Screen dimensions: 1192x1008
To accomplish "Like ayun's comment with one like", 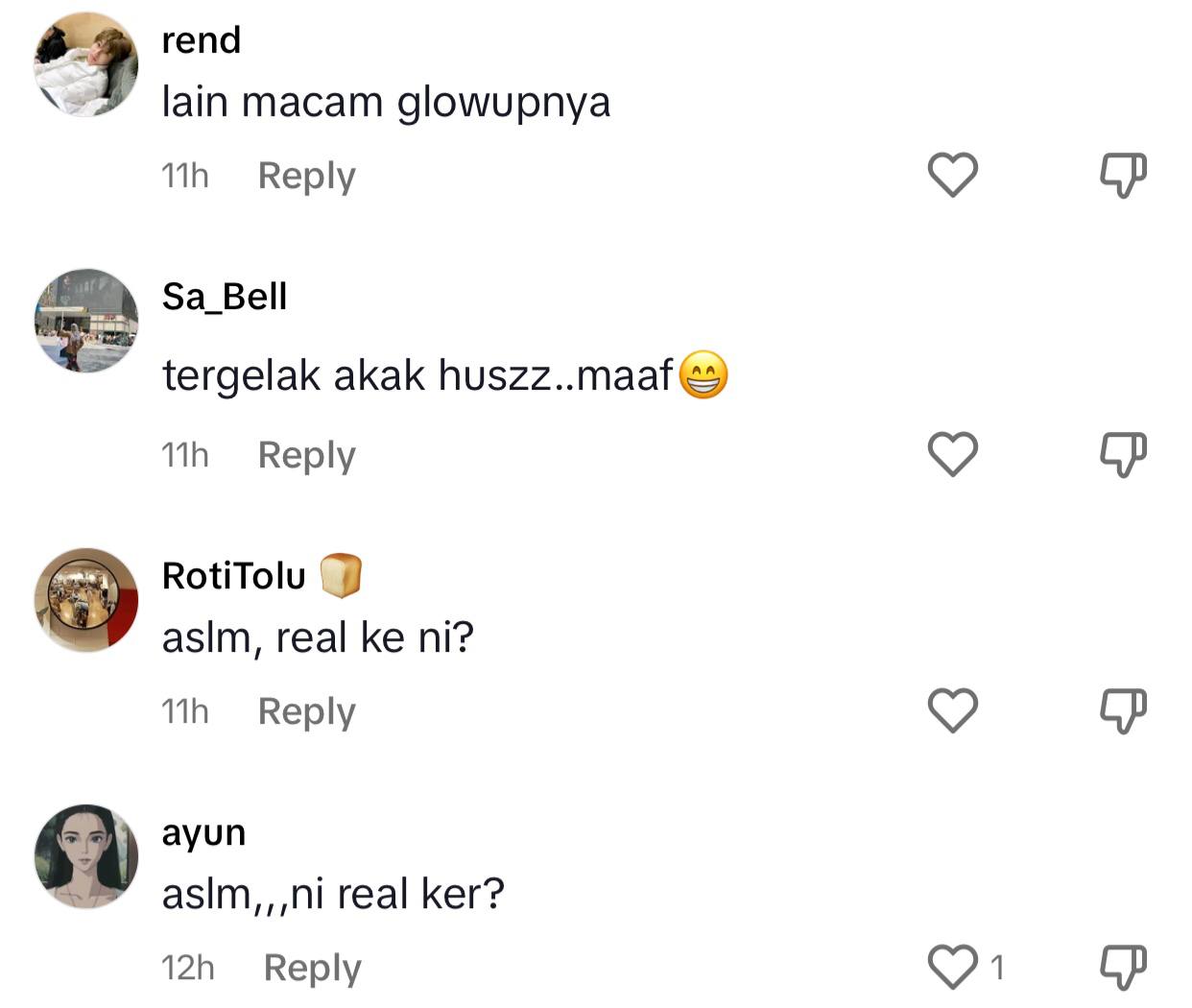I will point(952,967).
